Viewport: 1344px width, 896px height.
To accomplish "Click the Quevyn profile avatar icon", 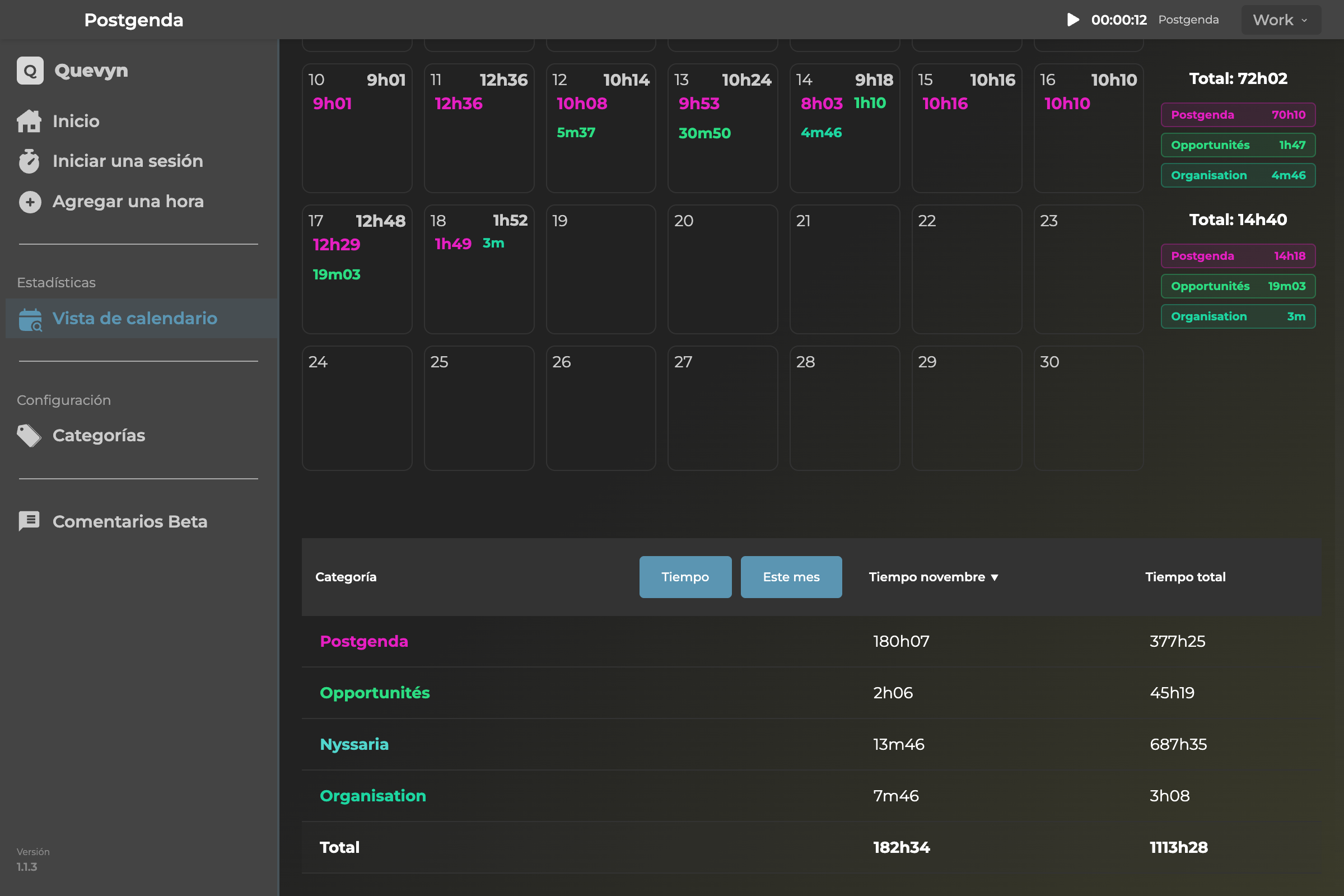I will [30, 71].
